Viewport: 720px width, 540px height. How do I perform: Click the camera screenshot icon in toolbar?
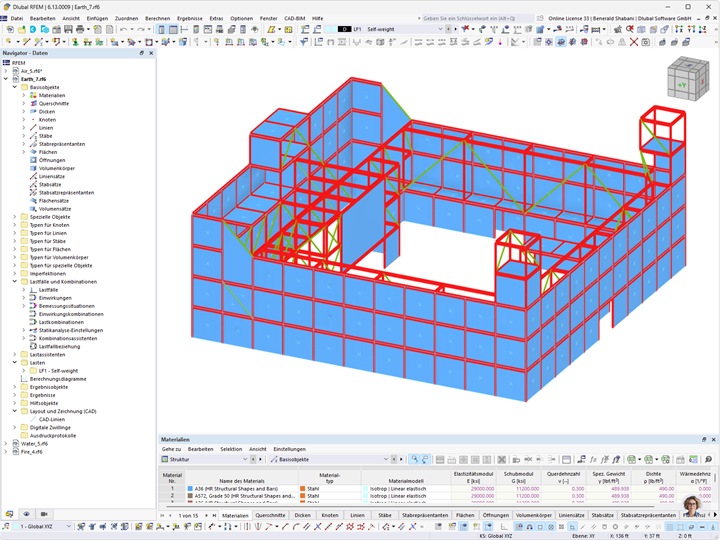pyautogui.click(x=646, y=42)
